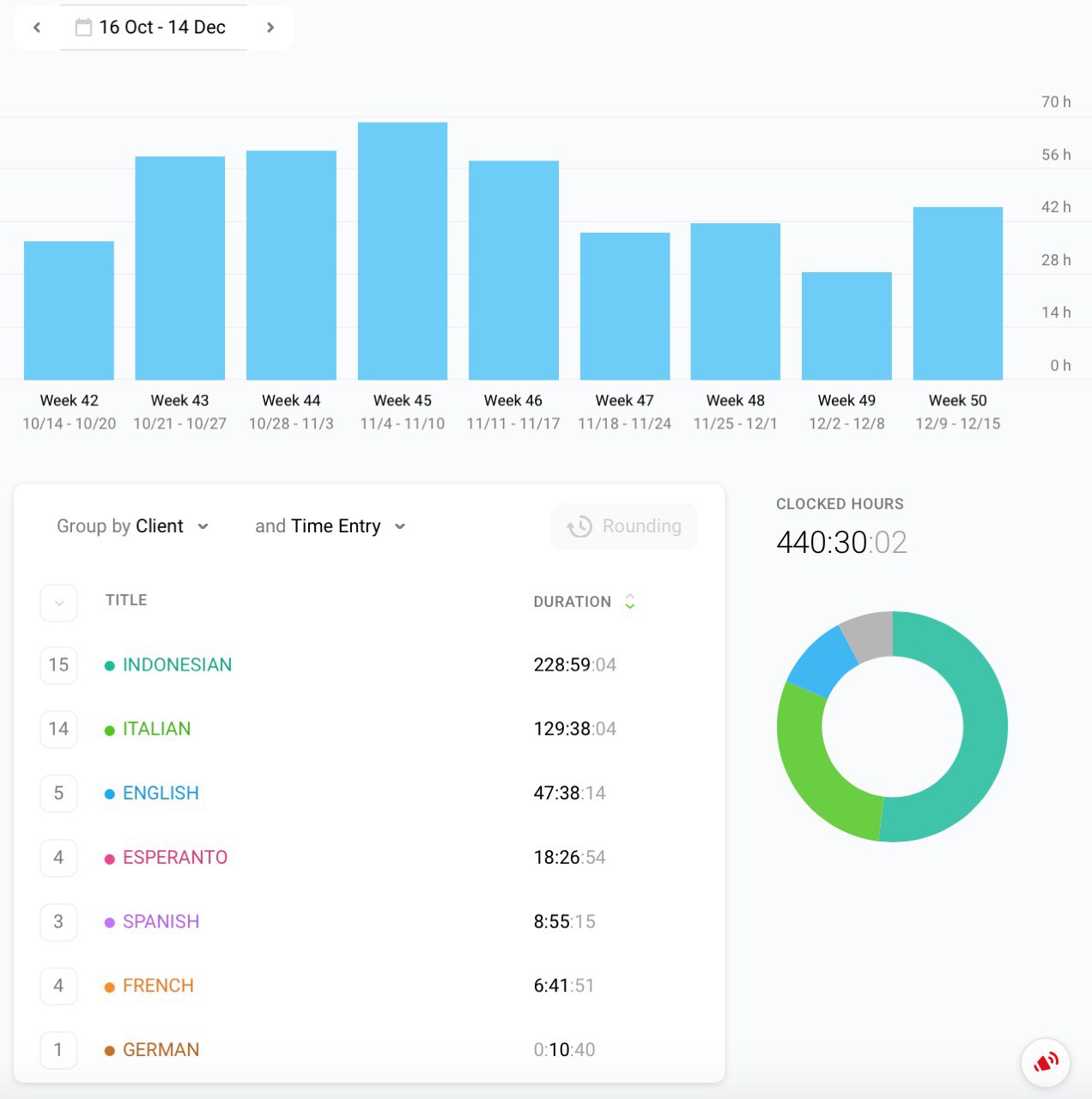Viewport: 1092px width, 1099px height.
Task: Expand ENGLISH entries count 5
Action: (58, 793)
